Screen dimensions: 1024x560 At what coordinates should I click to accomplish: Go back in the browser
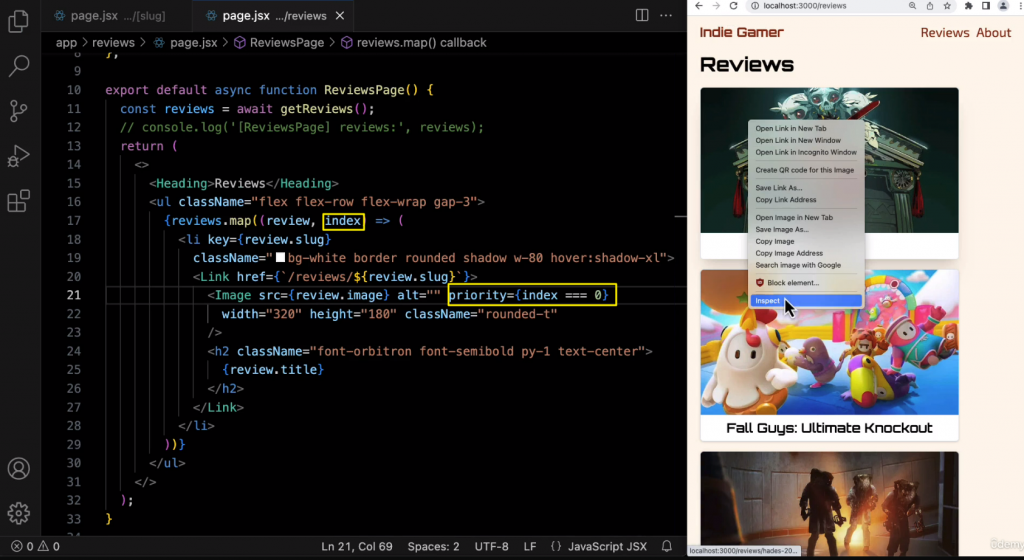(x=699, y=6)
